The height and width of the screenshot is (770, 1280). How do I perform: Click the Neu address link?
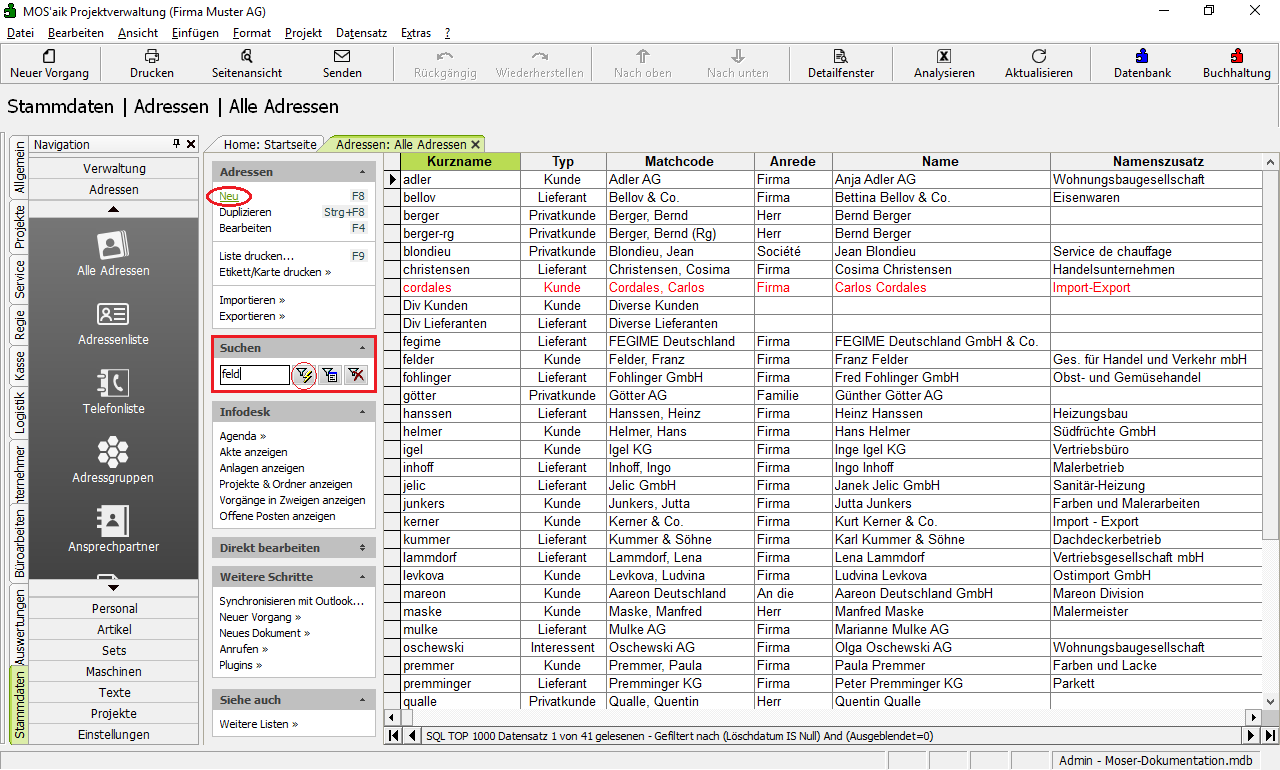[229, 197]
